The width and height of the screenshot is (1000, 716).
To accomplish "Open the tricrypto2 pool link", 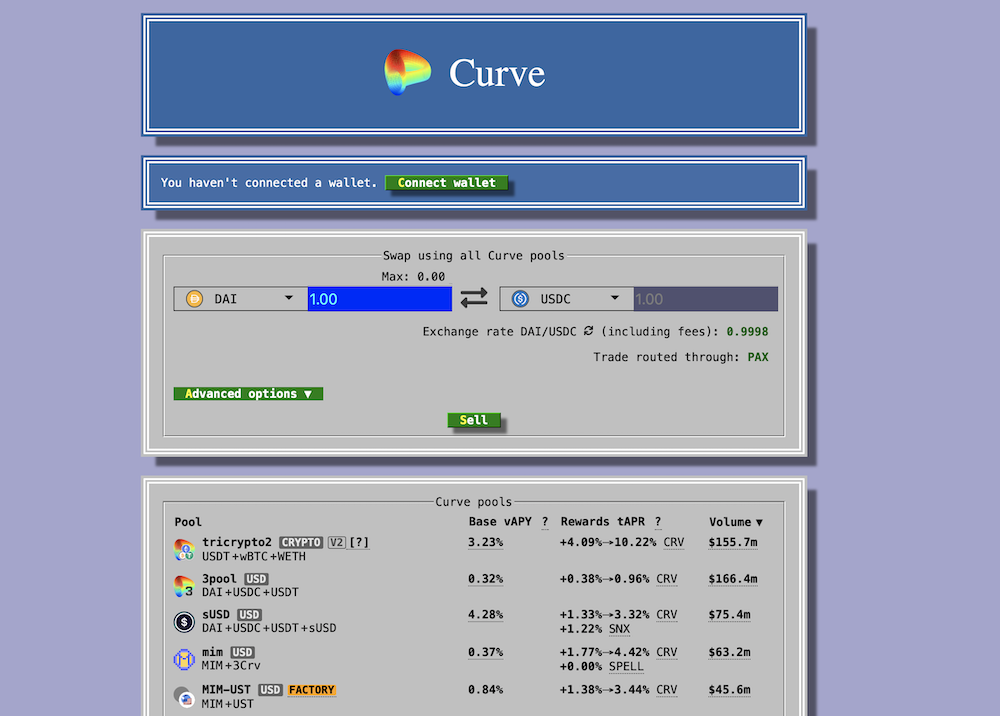I will coord(237,542).
